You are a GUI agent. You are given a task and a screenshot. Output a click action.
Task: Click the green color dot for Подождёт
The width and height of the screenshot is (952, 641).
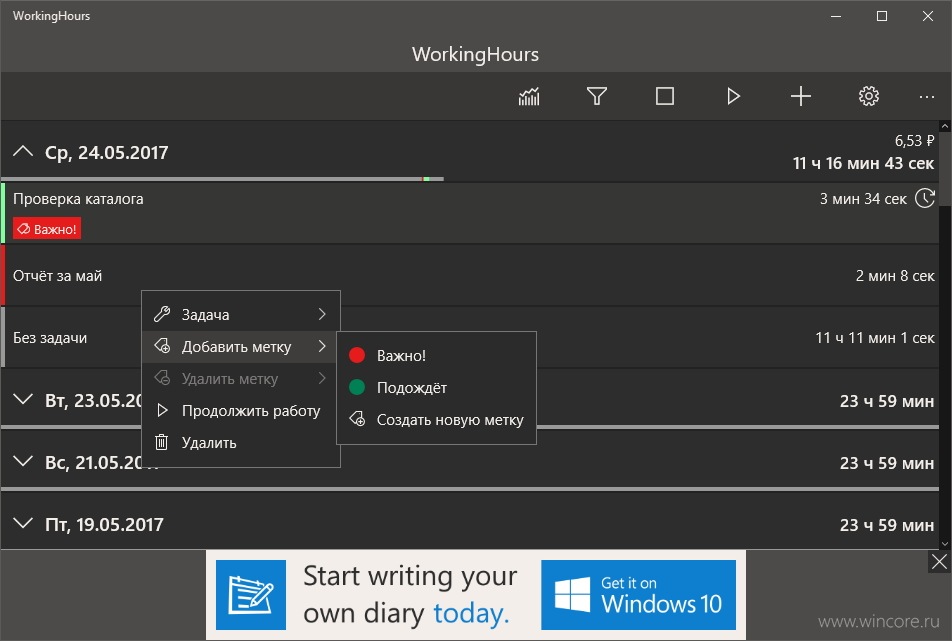pyautogui.click(x=357, y=387)
